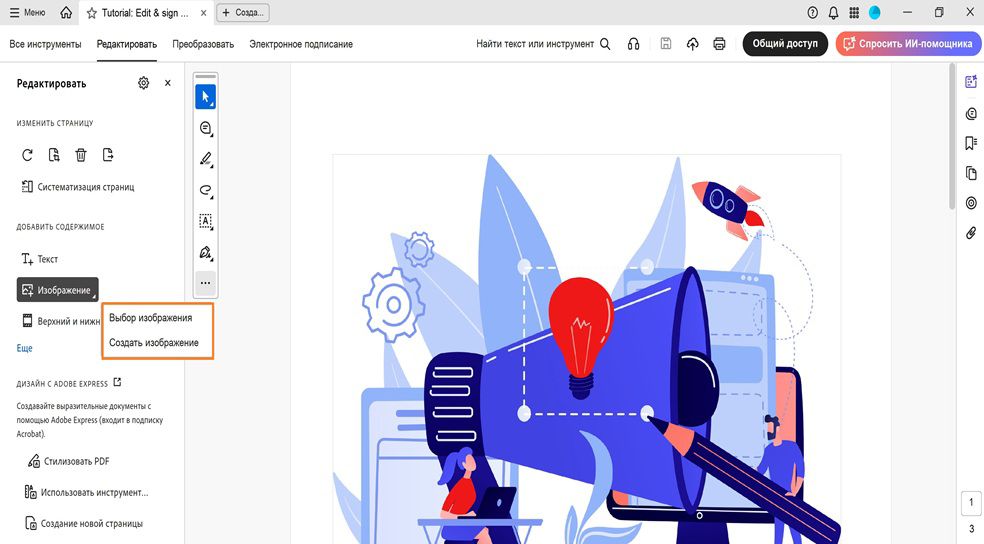Star the Tutorial: Edit & sign tab
This screenshot has width=984, height=544.
92,13
